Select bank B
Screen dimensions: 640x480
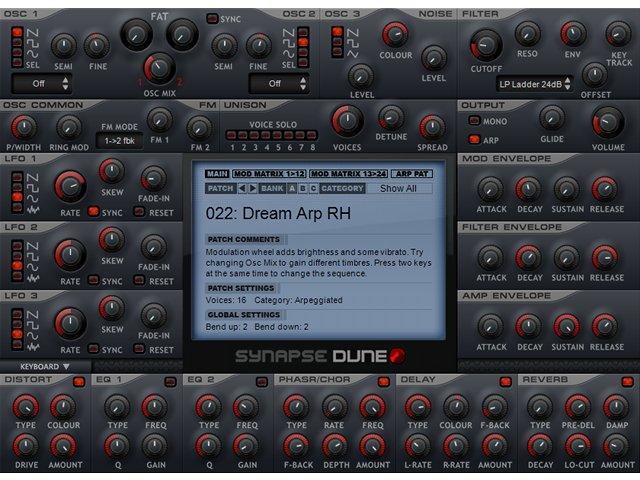(302, 188)
